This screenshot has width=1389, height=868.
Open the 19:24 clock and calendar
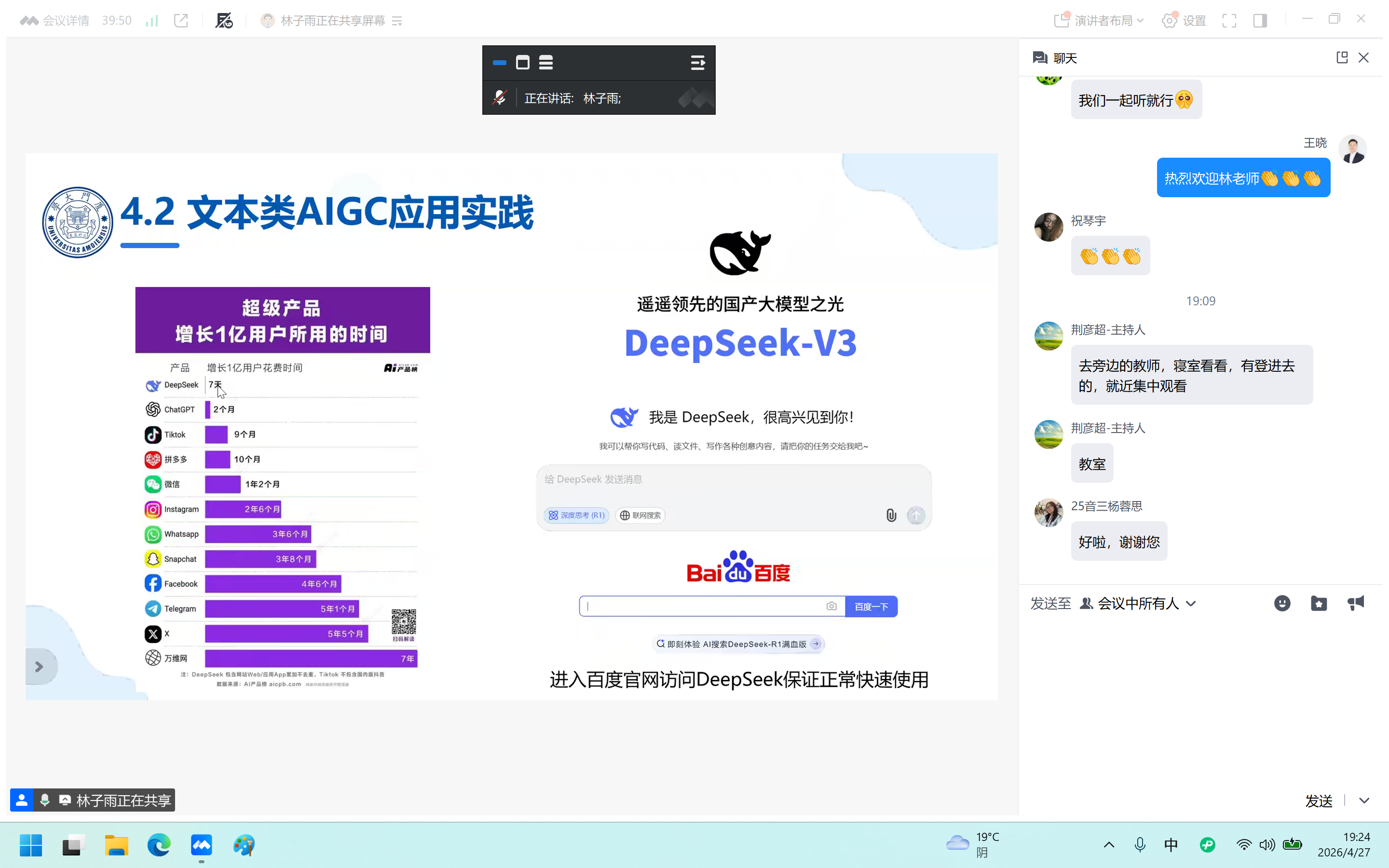click(x=1344, y=844)
